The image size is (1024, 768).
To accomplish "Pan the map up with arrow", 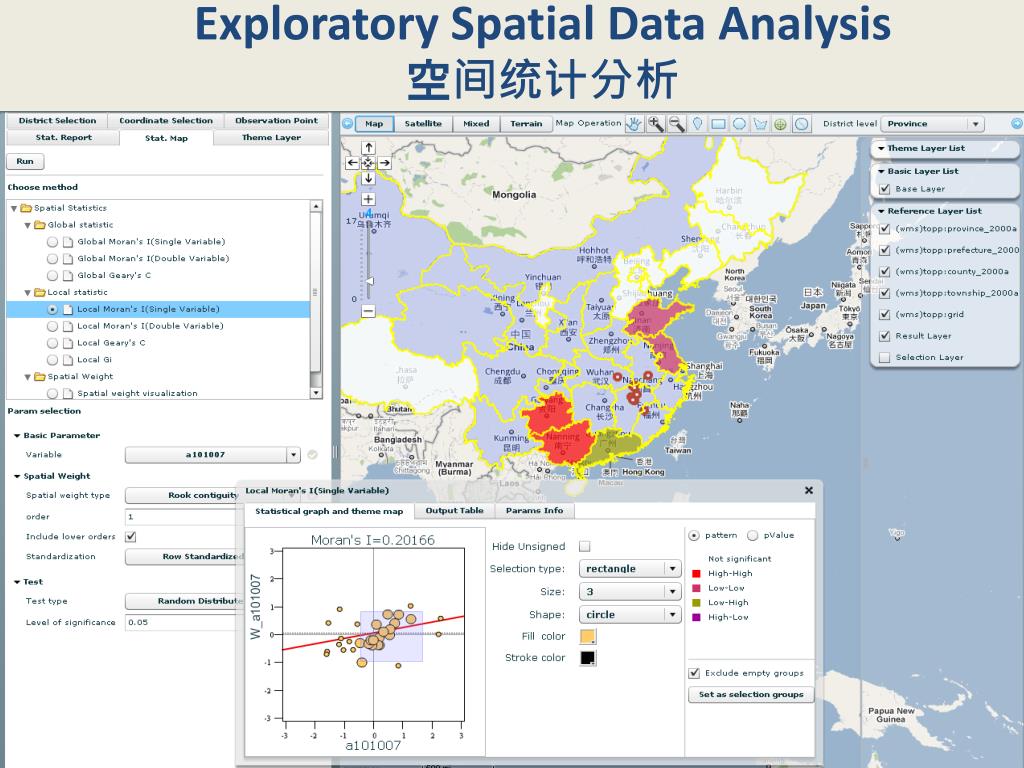I will (x=368, y=148).
